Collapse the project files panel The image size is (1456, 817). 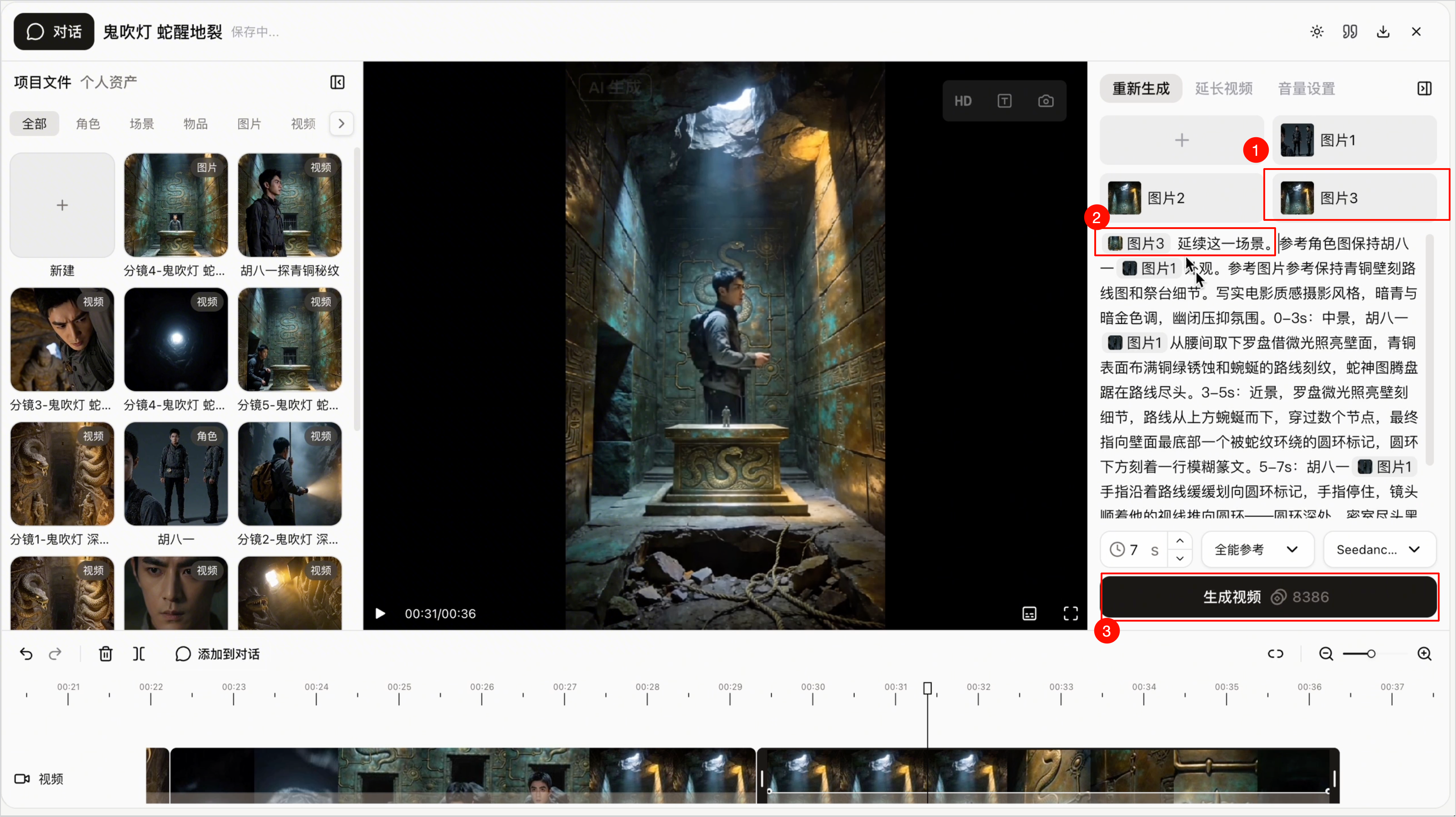pos(338,83)
